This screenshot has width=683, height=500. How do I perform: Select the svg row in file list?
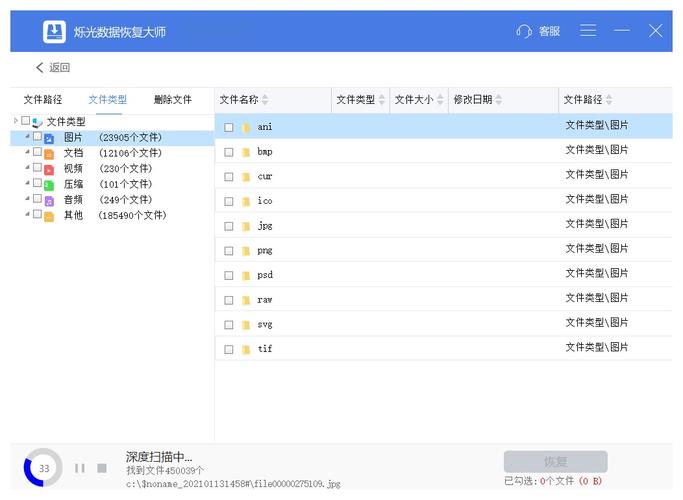click(x=443, y=324)
